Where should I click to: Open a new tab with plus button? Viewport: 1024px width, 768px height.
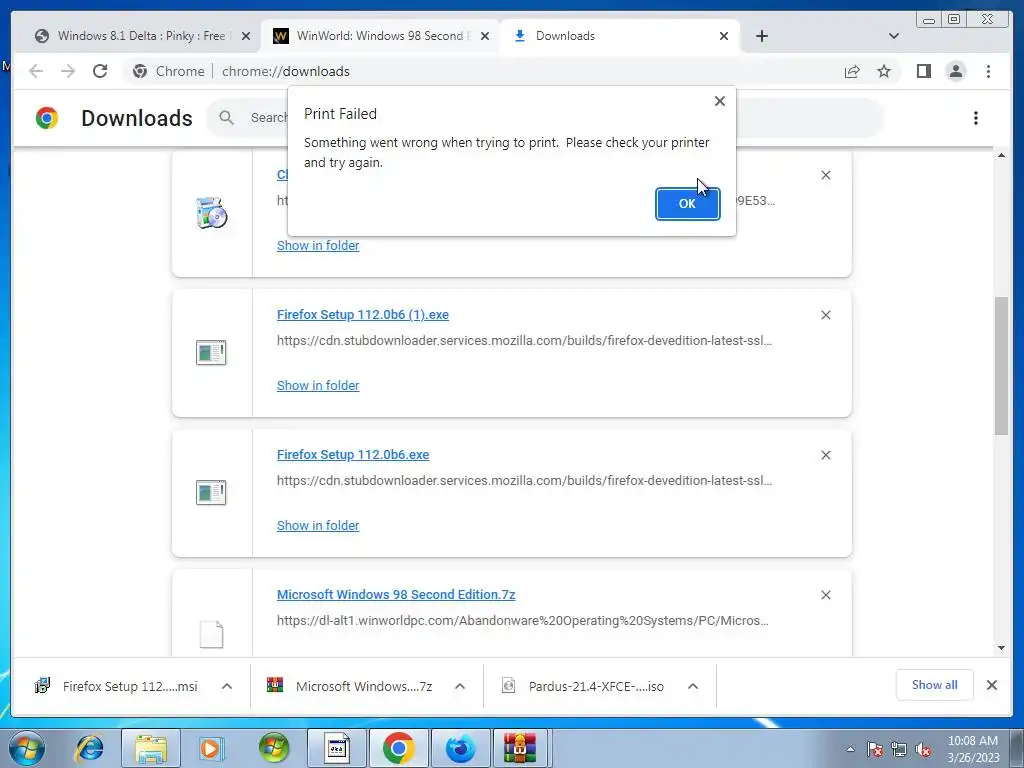coord(761,36)
